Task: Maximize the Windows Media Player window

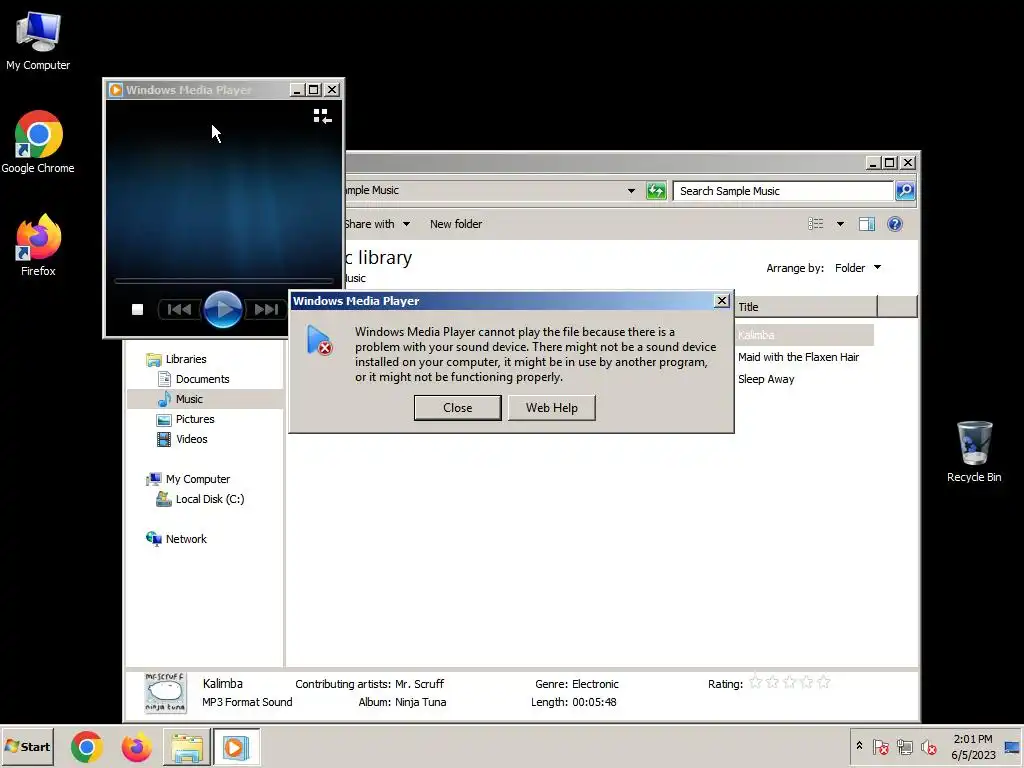Action: pos(314,90)
